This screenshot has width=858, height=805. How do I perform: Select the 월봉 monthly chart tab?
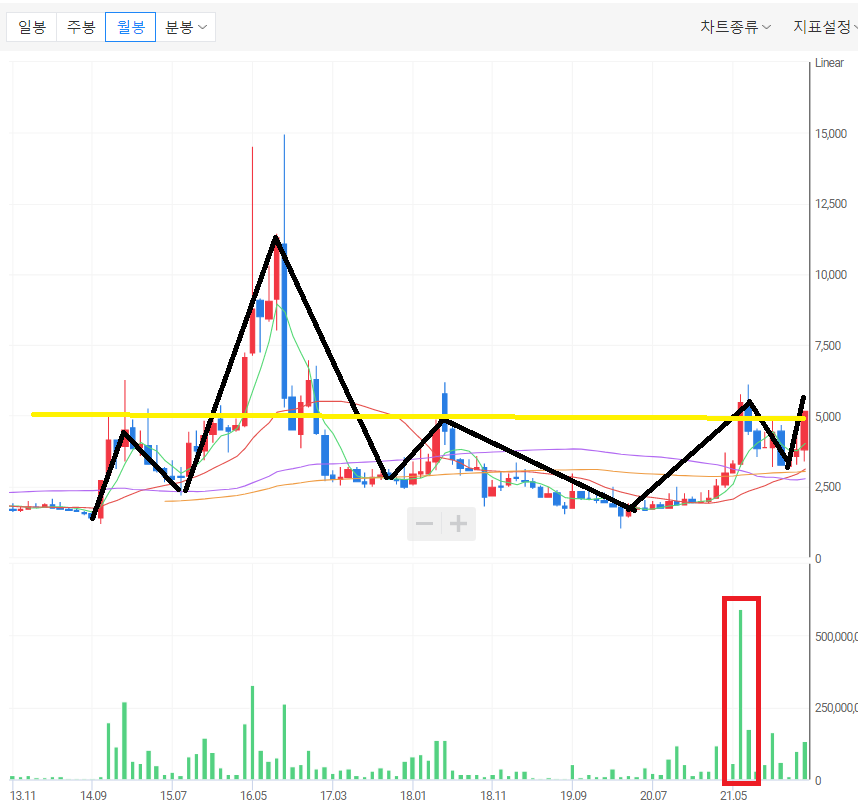(x=130, y=27)
